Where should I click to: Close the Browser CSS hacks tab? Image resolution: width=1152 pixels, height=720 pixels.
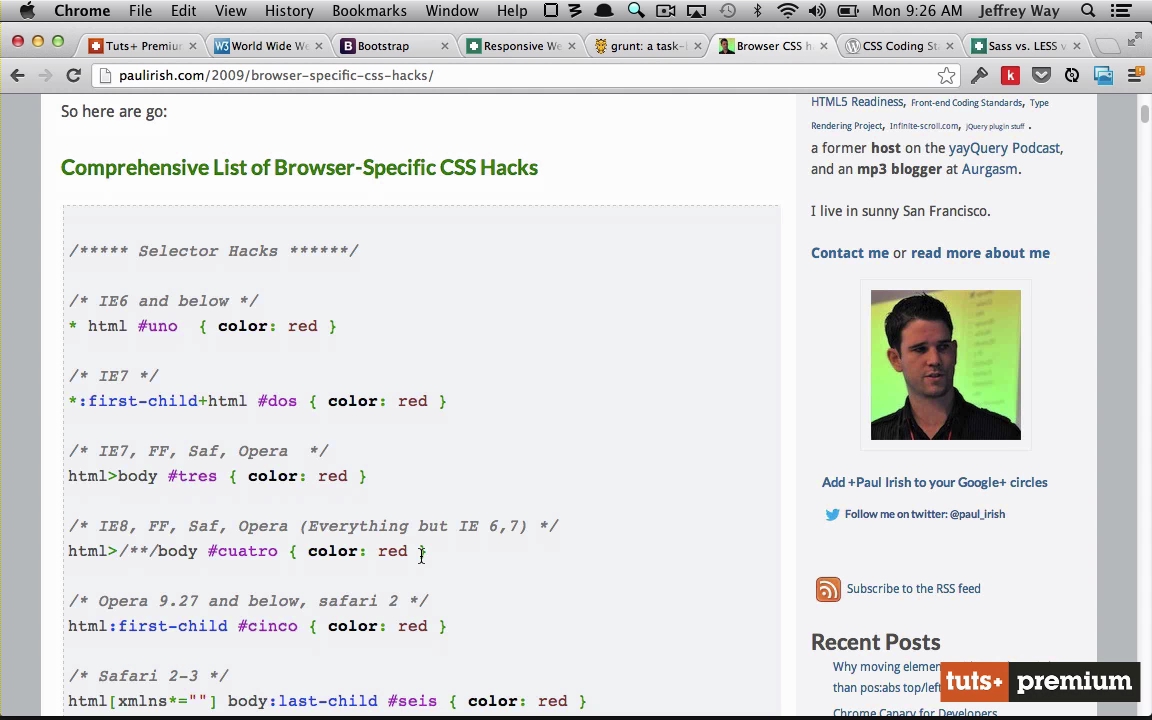824,46
